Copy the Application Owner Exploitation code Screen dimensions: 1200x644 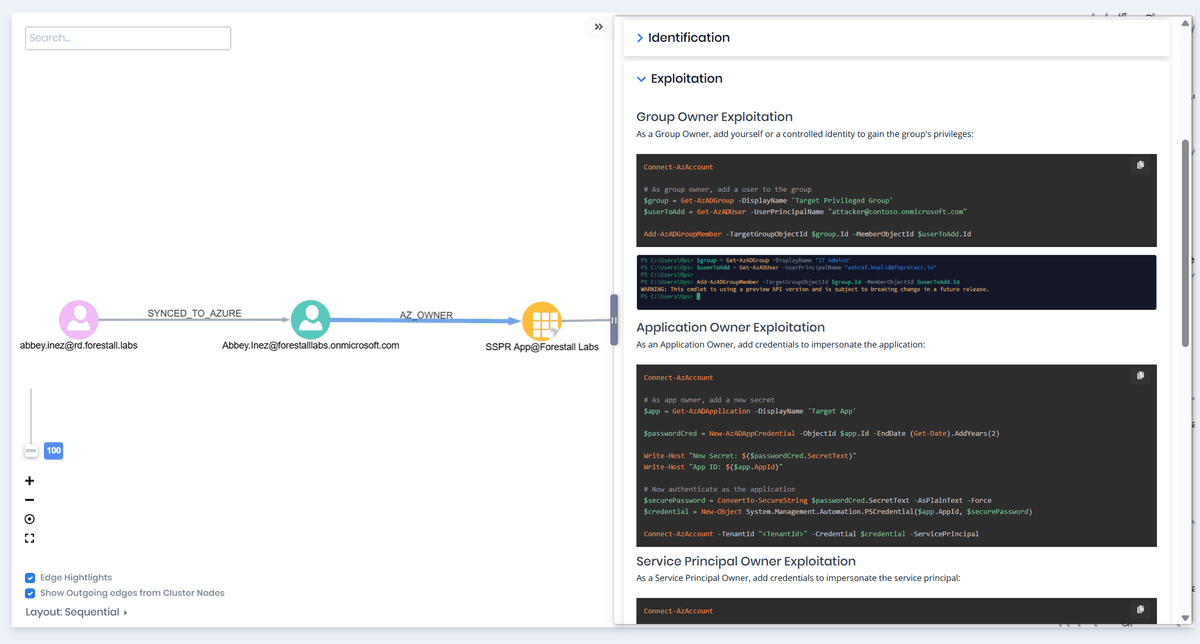(x=1140, y=376)
